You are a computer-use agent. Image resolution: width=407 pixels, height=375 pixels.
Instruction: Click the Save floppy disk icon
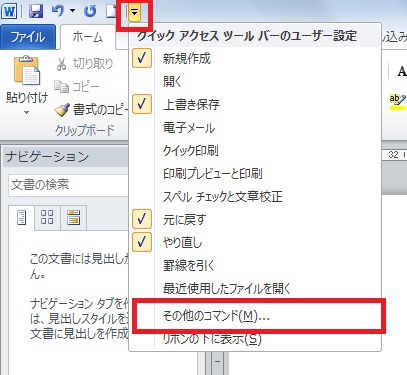pos(36,11)
